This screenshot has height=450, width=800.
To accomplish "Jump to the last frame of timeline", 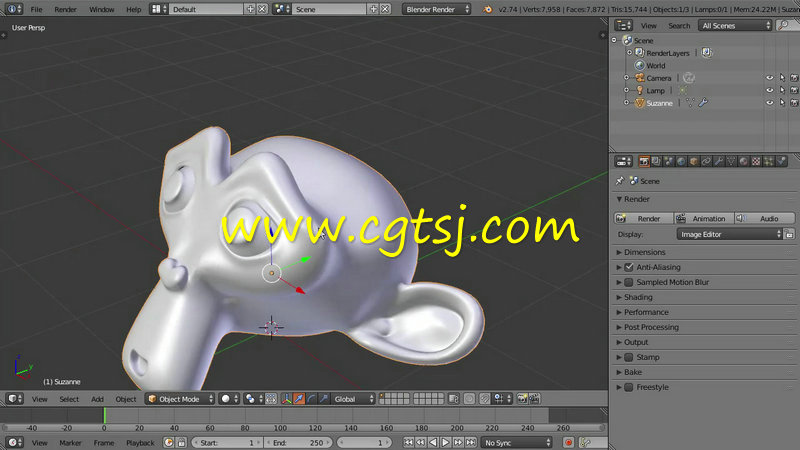I will (471, 442).
